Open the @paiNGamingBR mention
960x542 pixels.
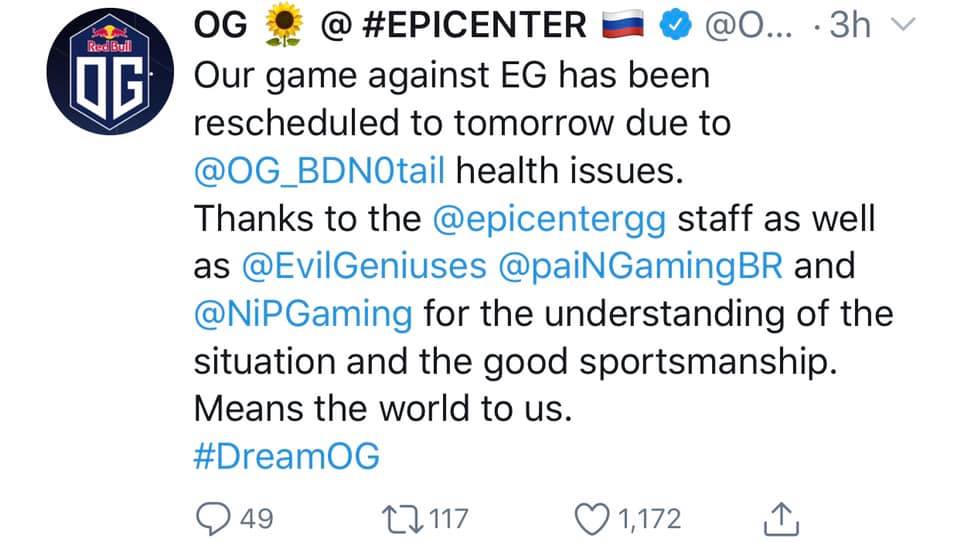coord(640,266)
